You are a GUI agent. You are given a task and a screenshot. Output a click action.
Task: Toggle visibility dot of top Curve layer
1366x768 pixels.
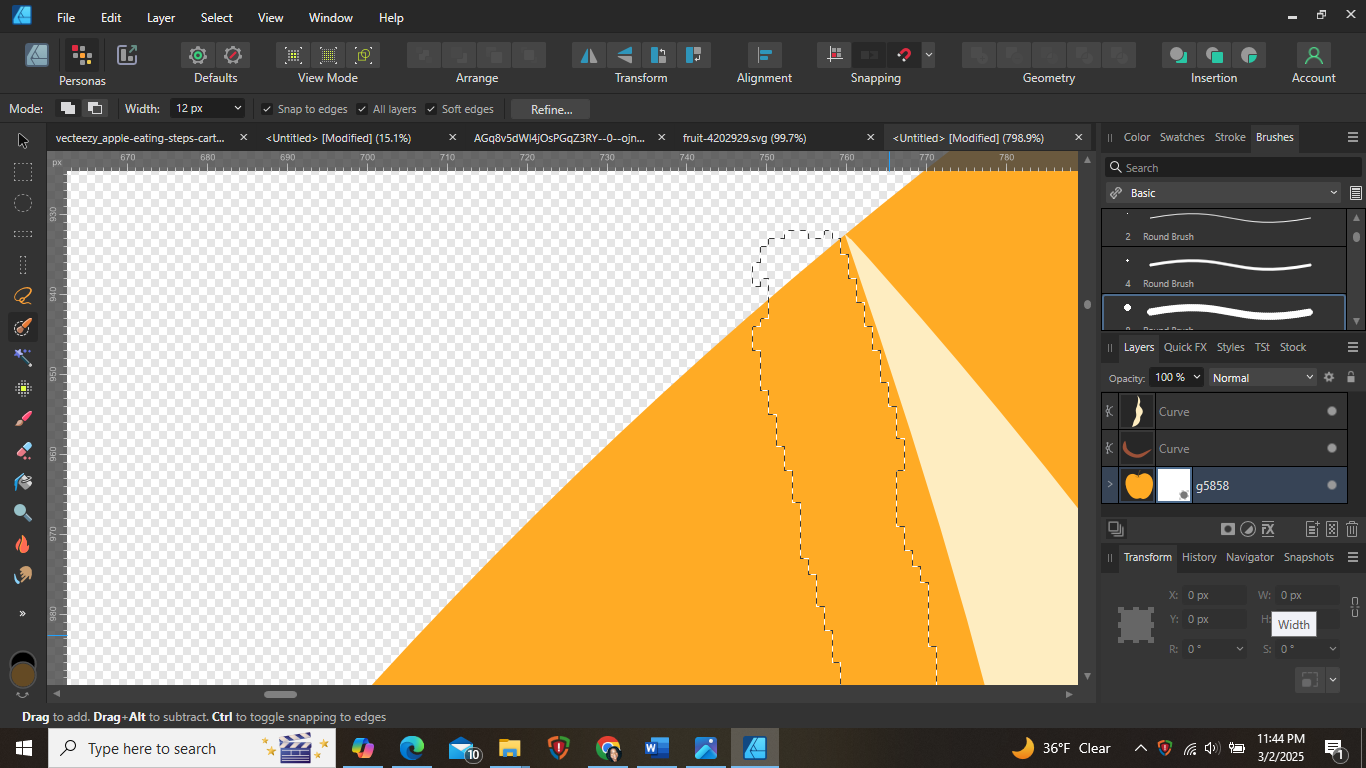coord(1332,411)
